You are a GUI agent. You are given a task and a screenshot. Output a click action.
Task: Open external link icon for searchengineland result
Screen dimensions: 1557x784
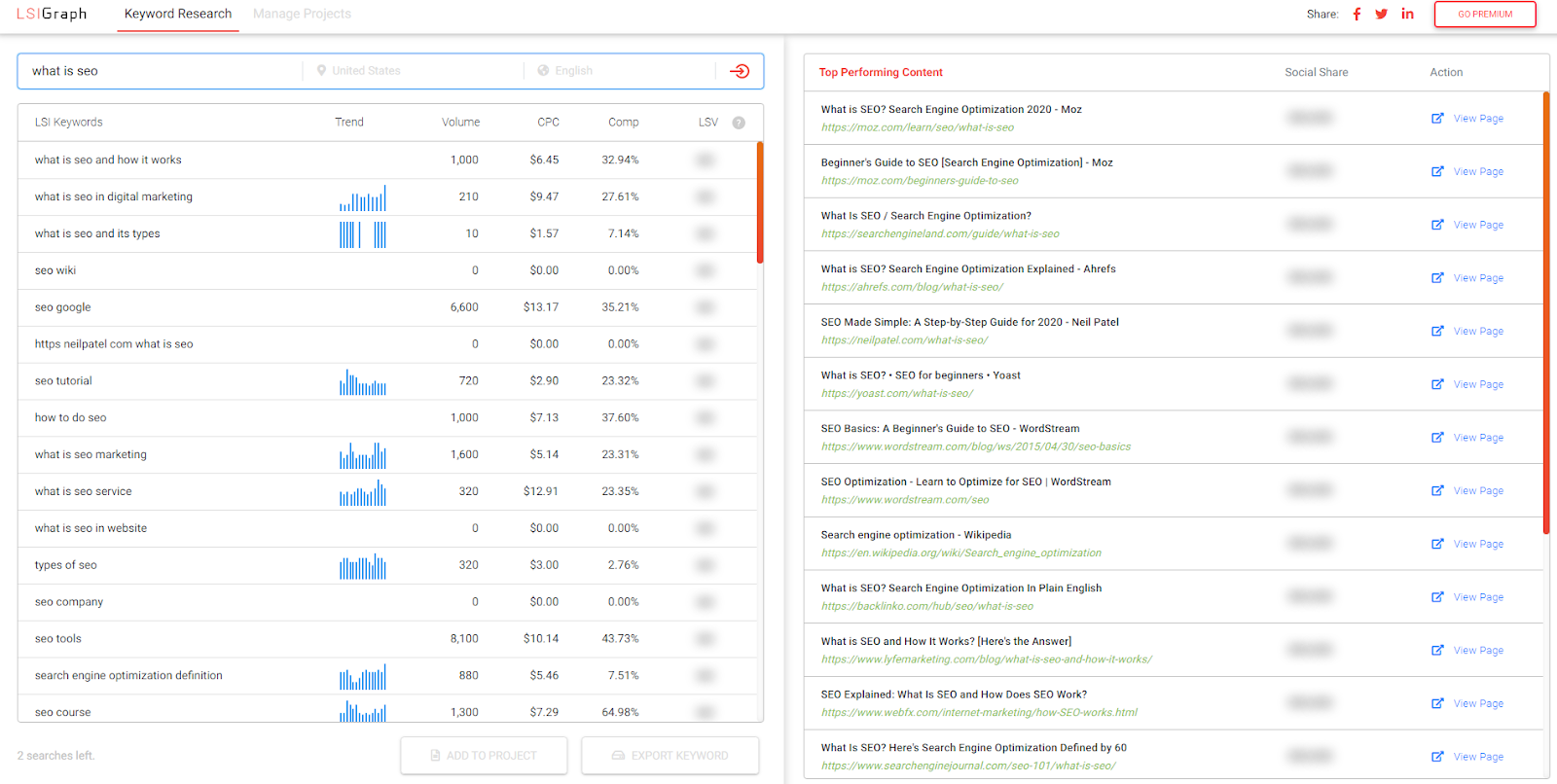1437,225
